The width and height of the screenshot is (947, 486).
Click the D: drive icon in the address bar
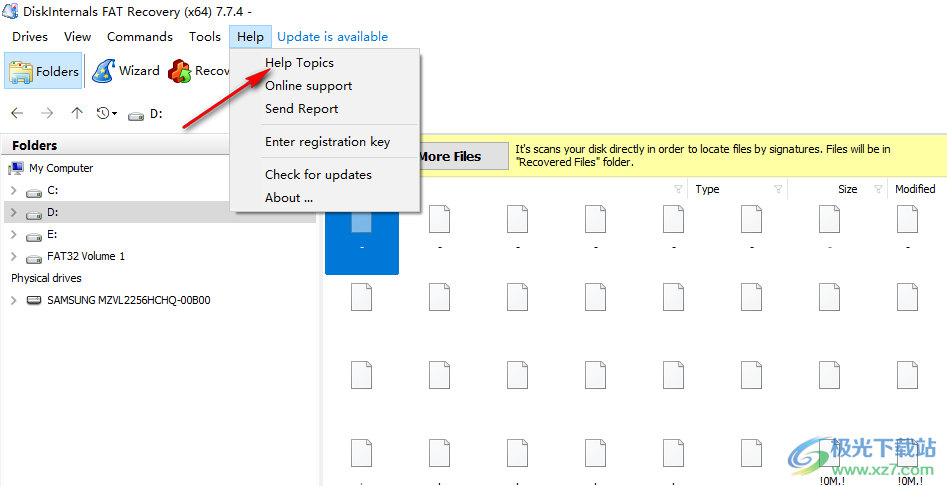(136, 115)
